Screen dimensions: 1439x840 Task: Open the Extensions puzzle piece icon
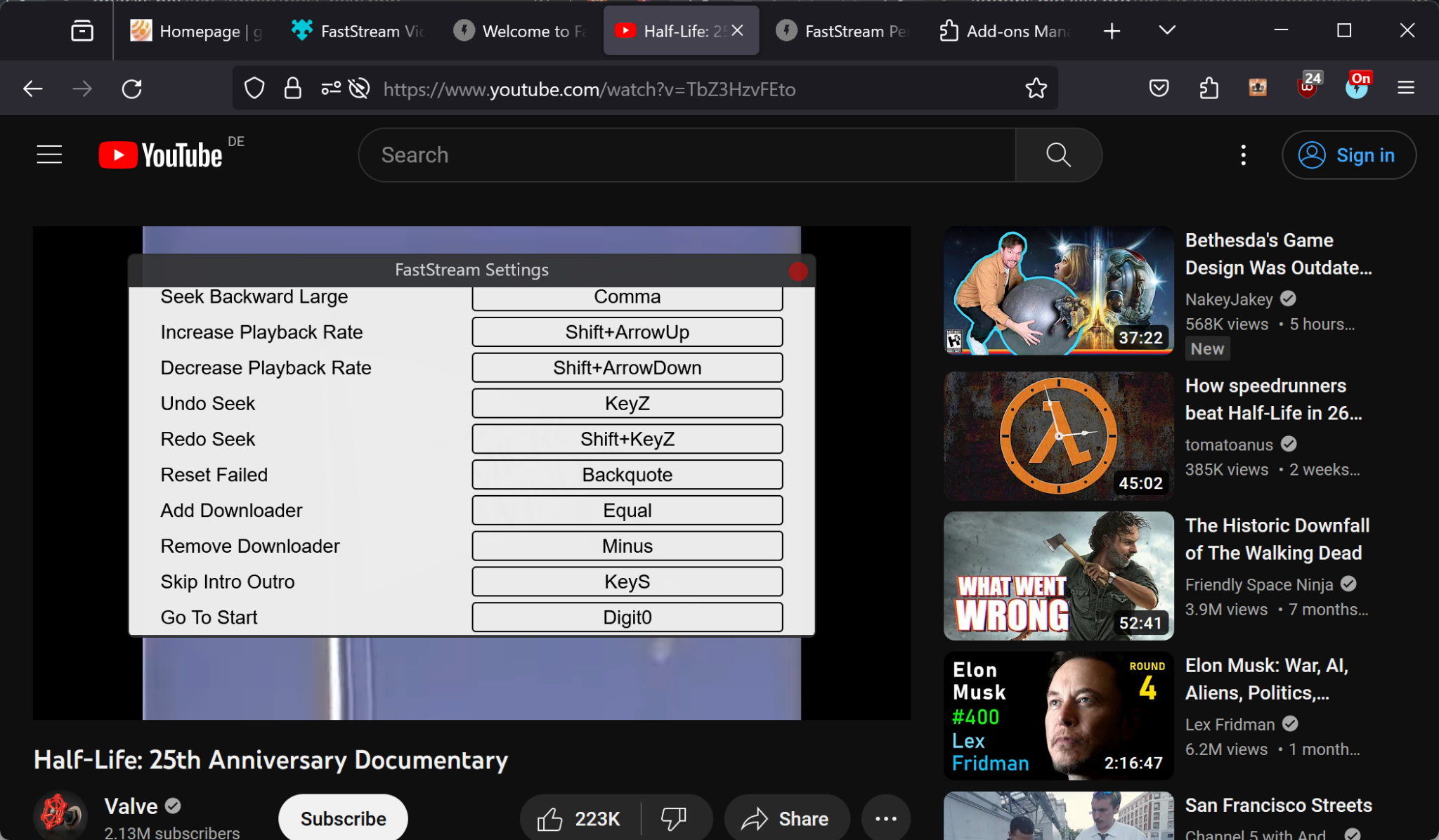coord(1208,88)
